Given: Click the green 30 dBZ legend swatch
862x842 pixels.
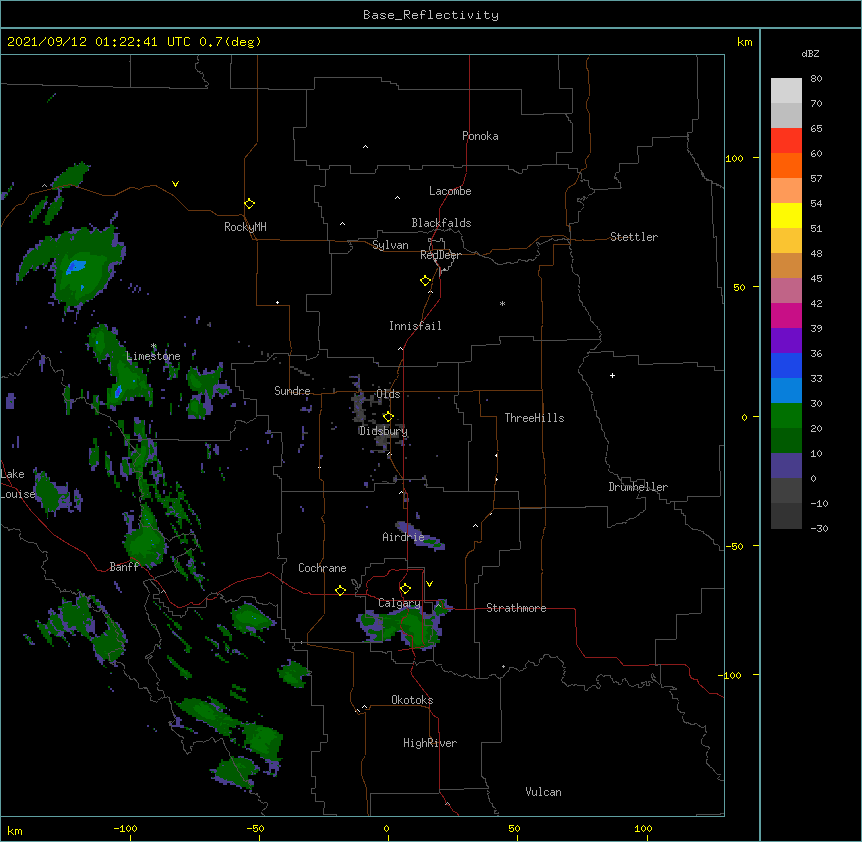Looking at the screenshot, I should [x=786, y=416].
